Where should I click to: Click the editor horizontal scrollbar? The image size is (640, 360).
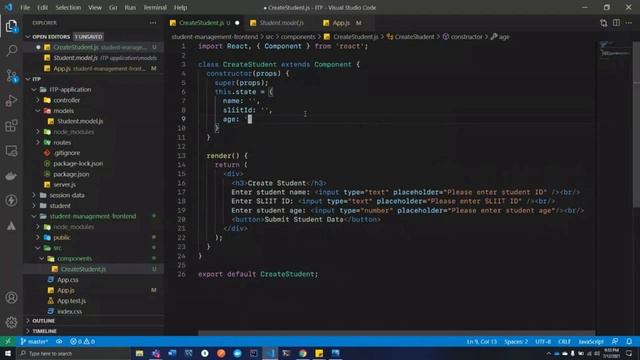(396, 333)
